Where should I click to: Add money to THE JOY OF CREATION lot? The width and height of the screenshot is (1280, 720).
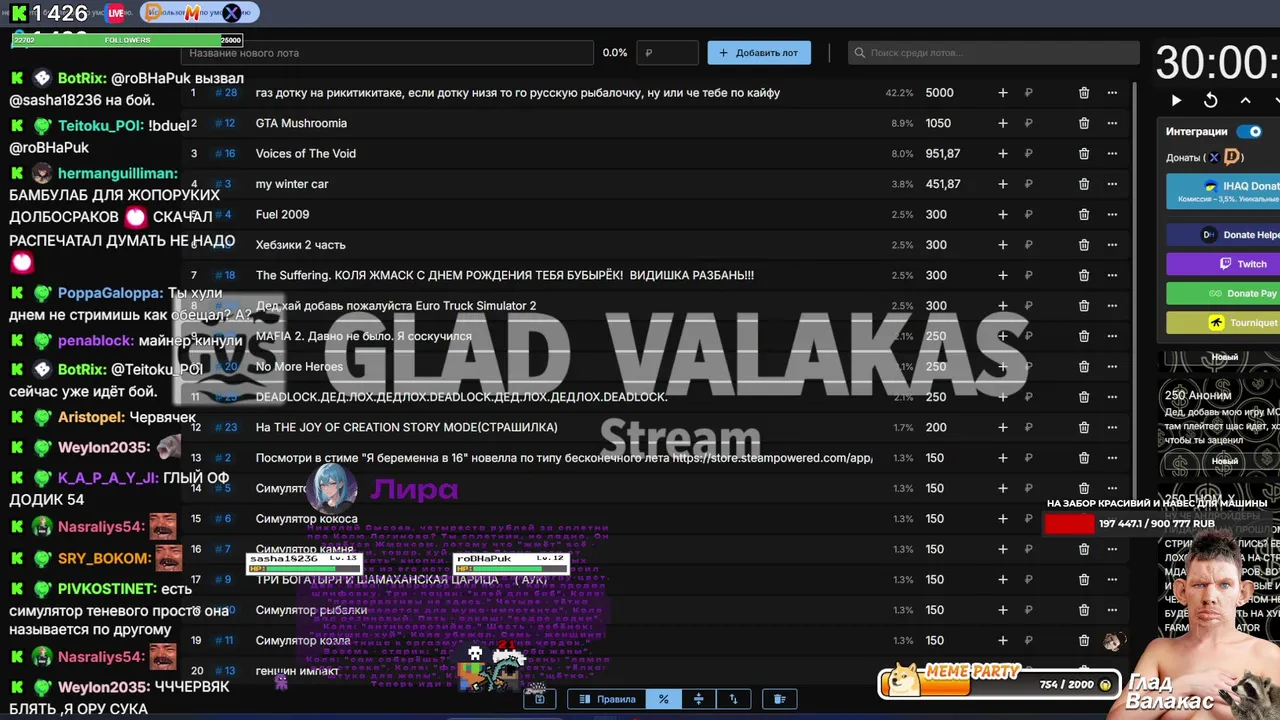[1003, 428]
